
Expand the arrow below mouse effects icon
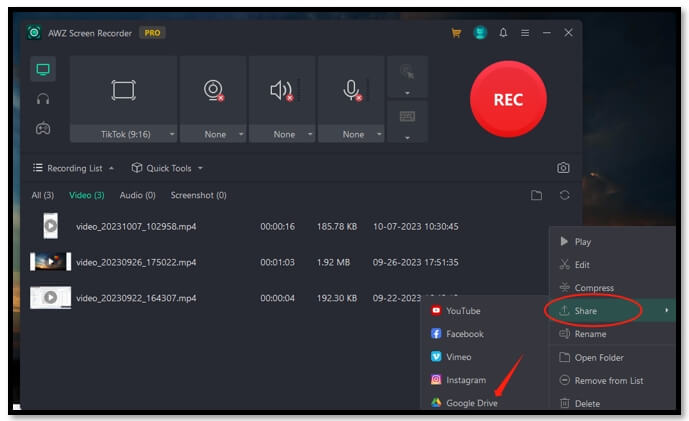[407, 93]
